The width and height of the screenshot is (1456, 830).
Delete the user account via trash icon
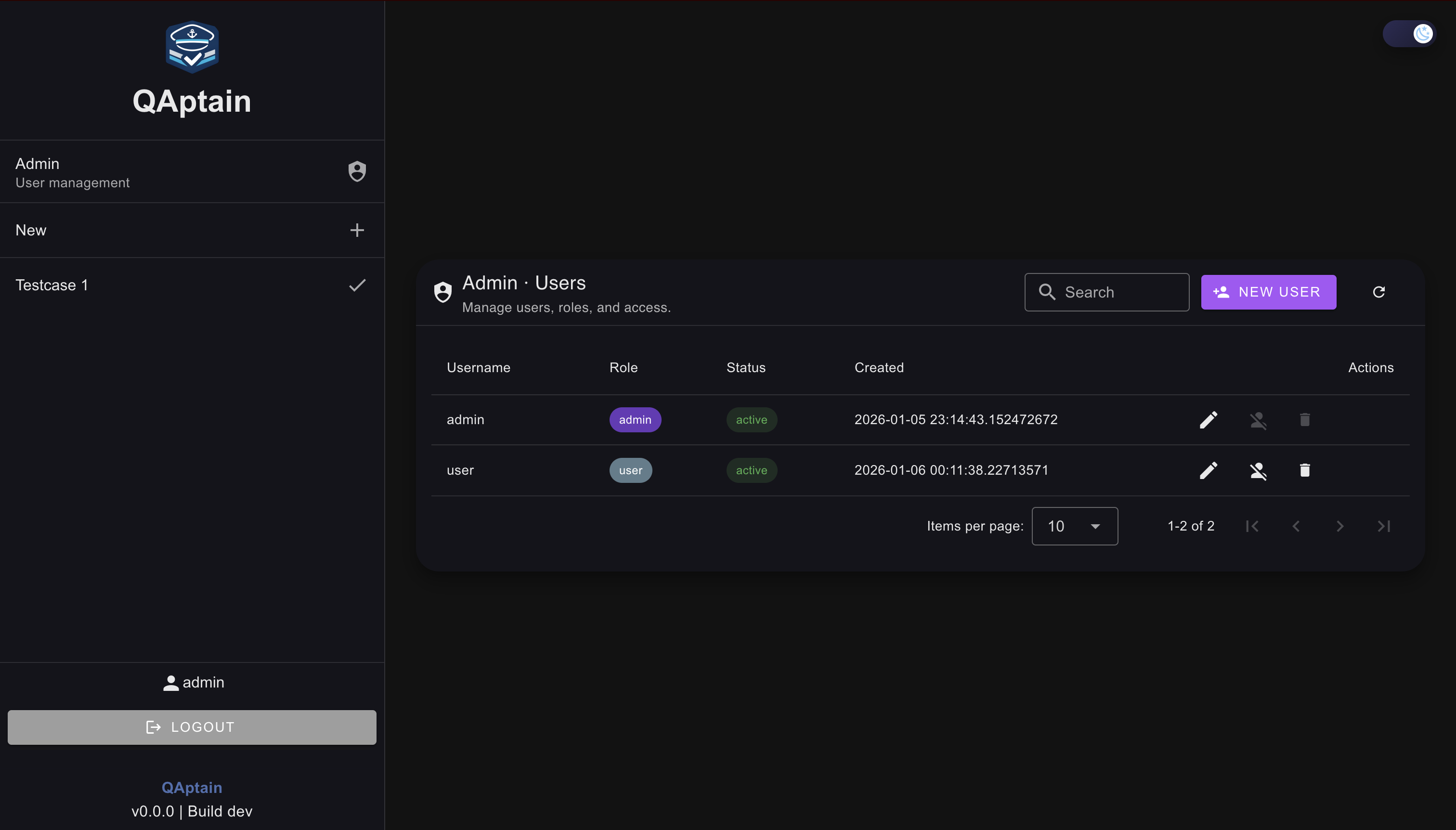pos(1304,470)
